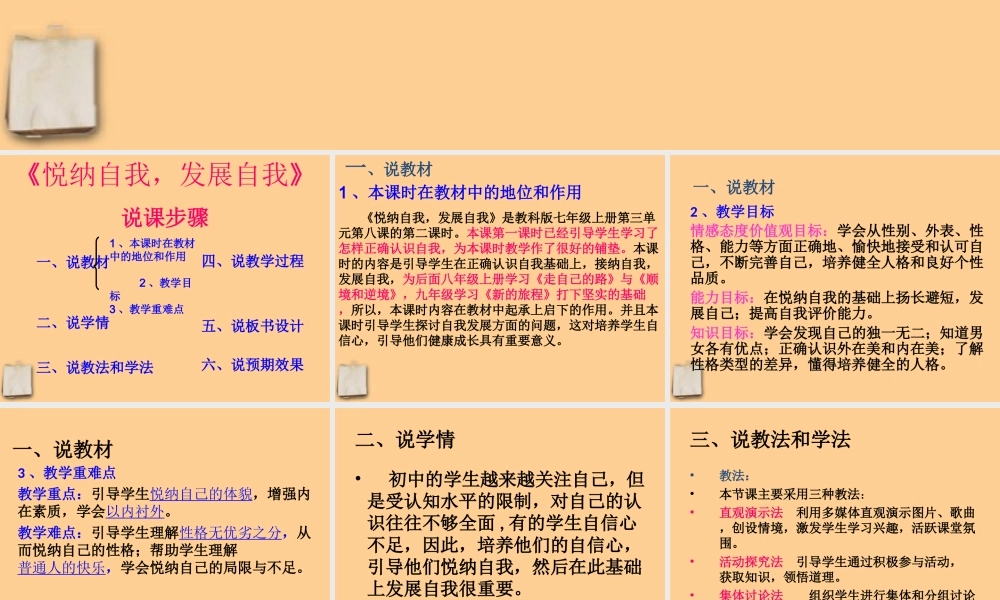
Task: Click outline item 二、说学情 in the steps slide
Action: tap(73, 323)
